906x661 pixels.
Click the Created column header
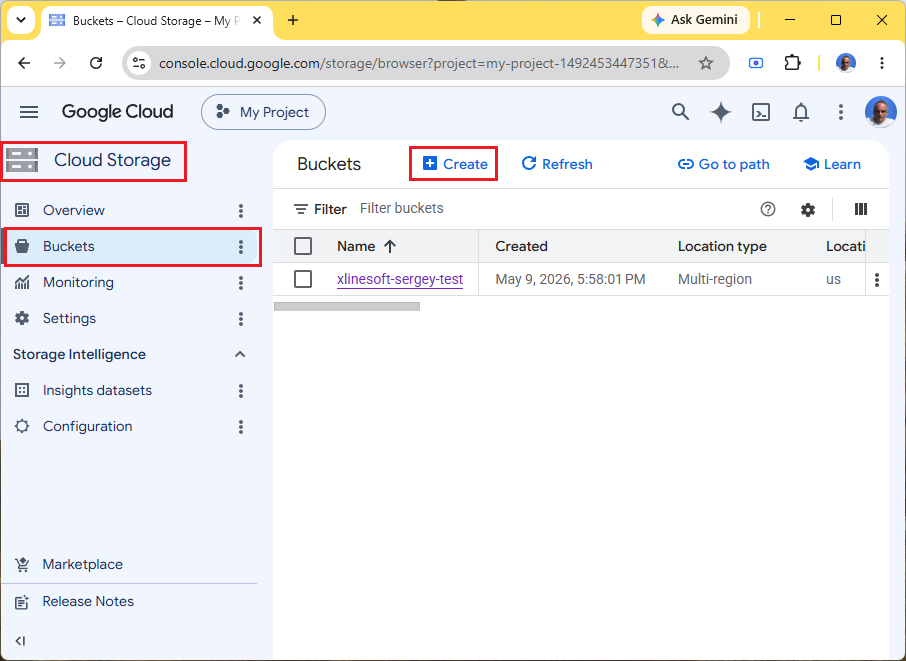(x=521, y=246)
